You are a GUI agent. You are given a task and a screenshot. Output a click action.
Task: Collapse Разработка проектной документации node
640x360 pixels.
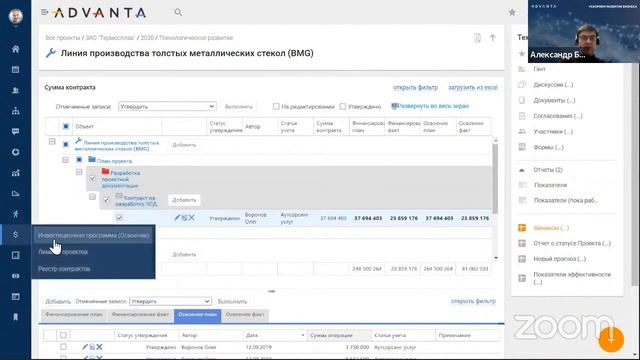(x=79, y=172)
